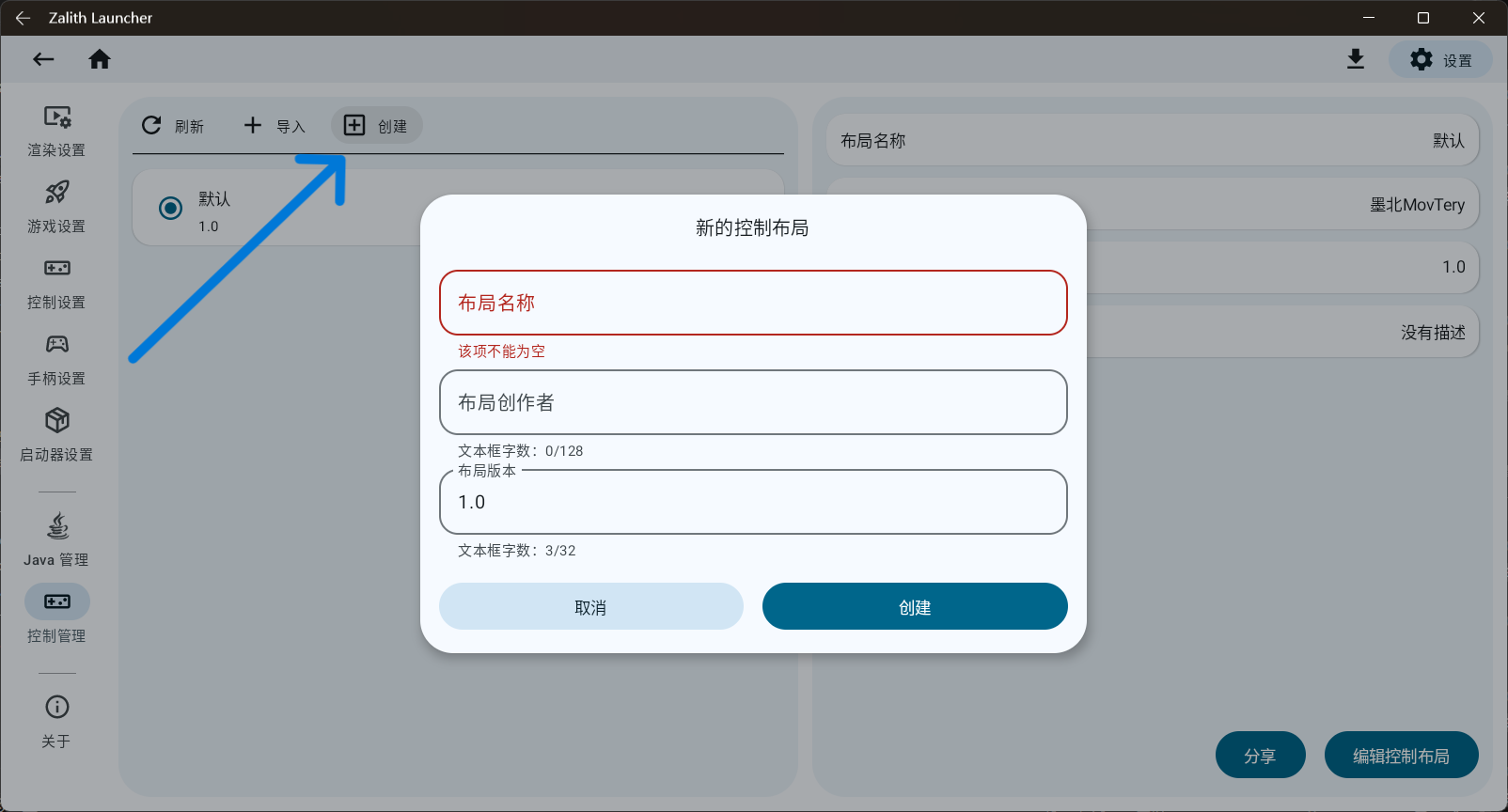Focus the 布局名称 name input field

[752, 303]
